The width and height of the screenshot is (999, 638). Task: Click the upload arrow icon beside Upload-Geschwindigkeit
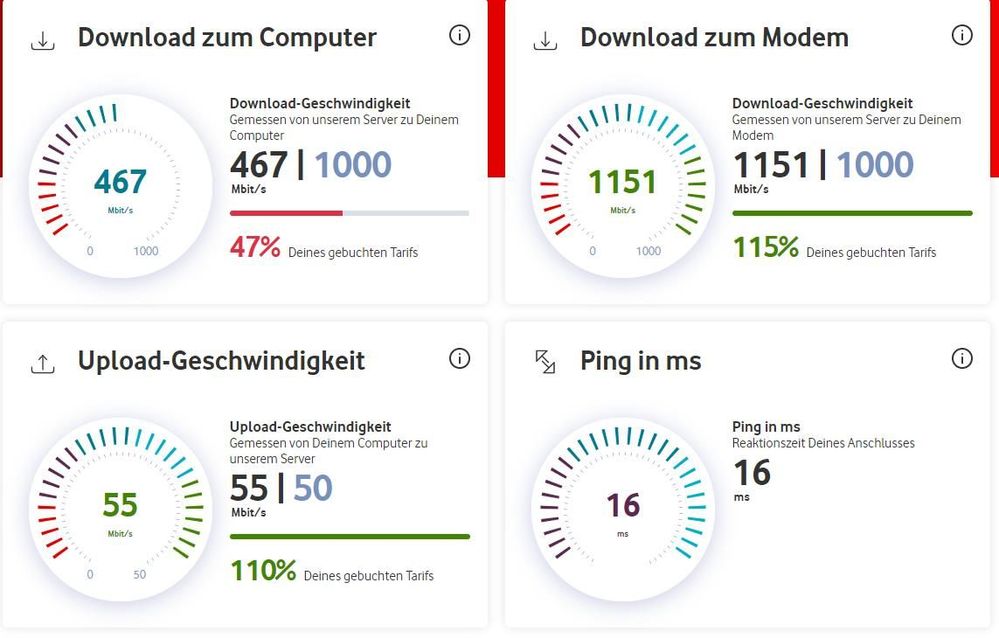click(42, 363)
